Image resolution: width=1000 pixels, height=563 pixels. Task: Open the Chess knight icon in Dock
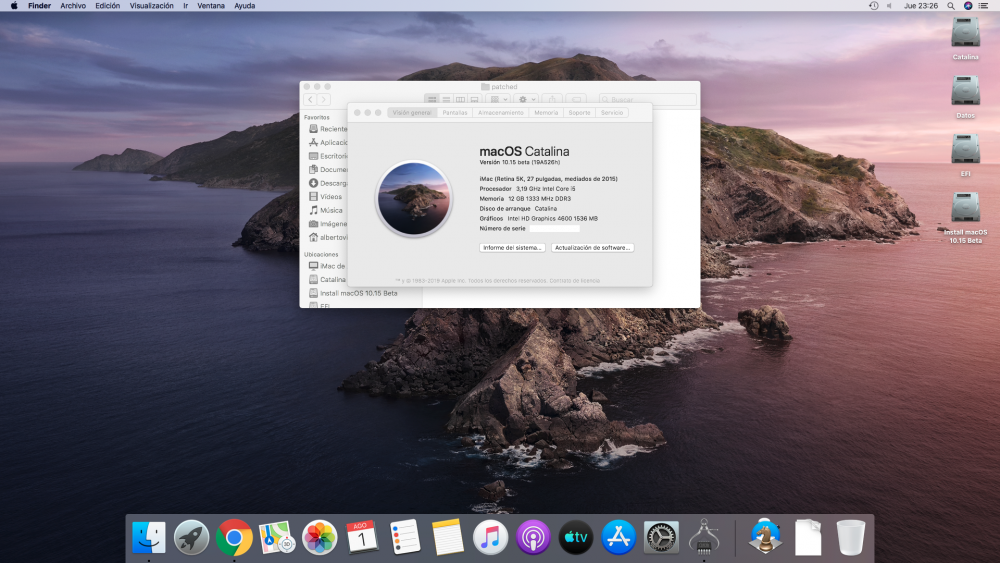[x=765, y=537]
